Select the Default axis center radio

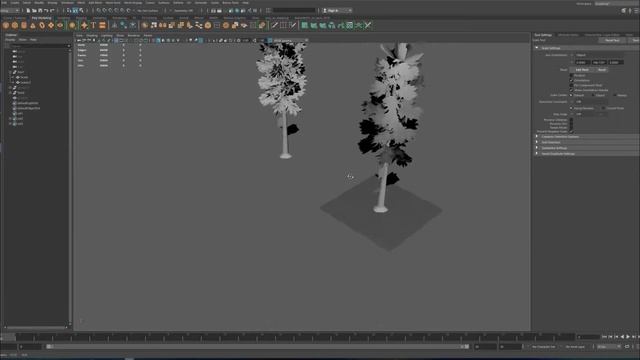(x=571, y=95)
